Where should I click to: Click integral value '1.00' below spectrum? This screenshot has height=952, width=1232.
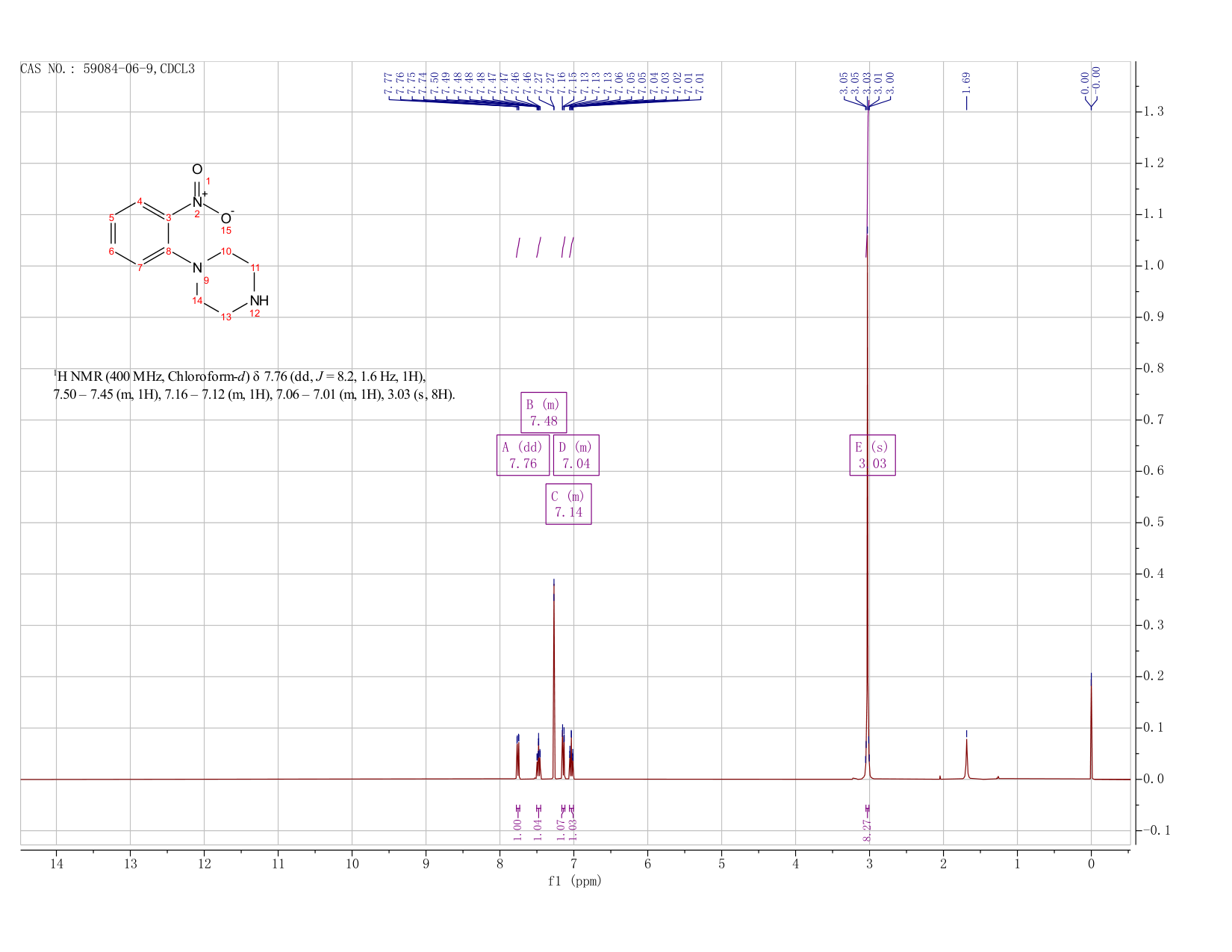tap(517, 829)
